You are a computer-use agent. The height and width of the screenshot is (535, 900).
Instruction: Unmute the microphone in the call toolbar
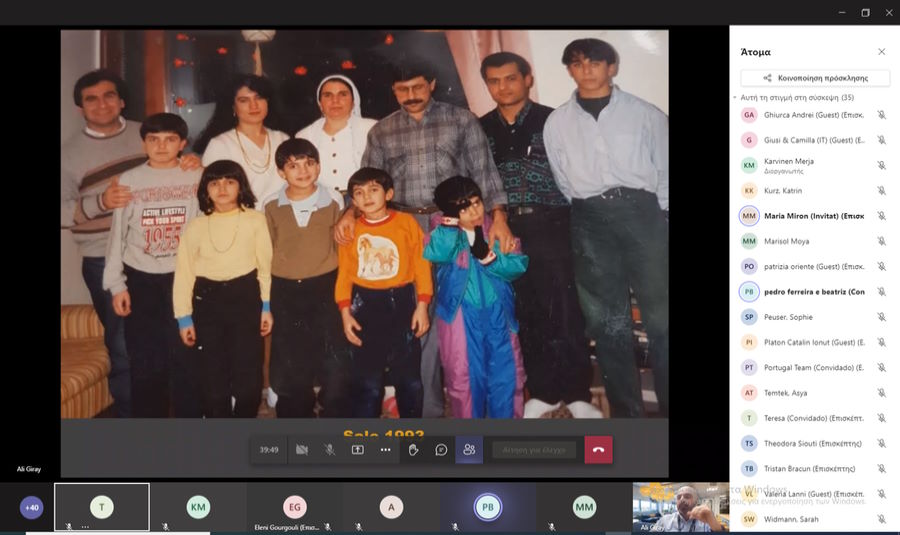click(329, 450)
